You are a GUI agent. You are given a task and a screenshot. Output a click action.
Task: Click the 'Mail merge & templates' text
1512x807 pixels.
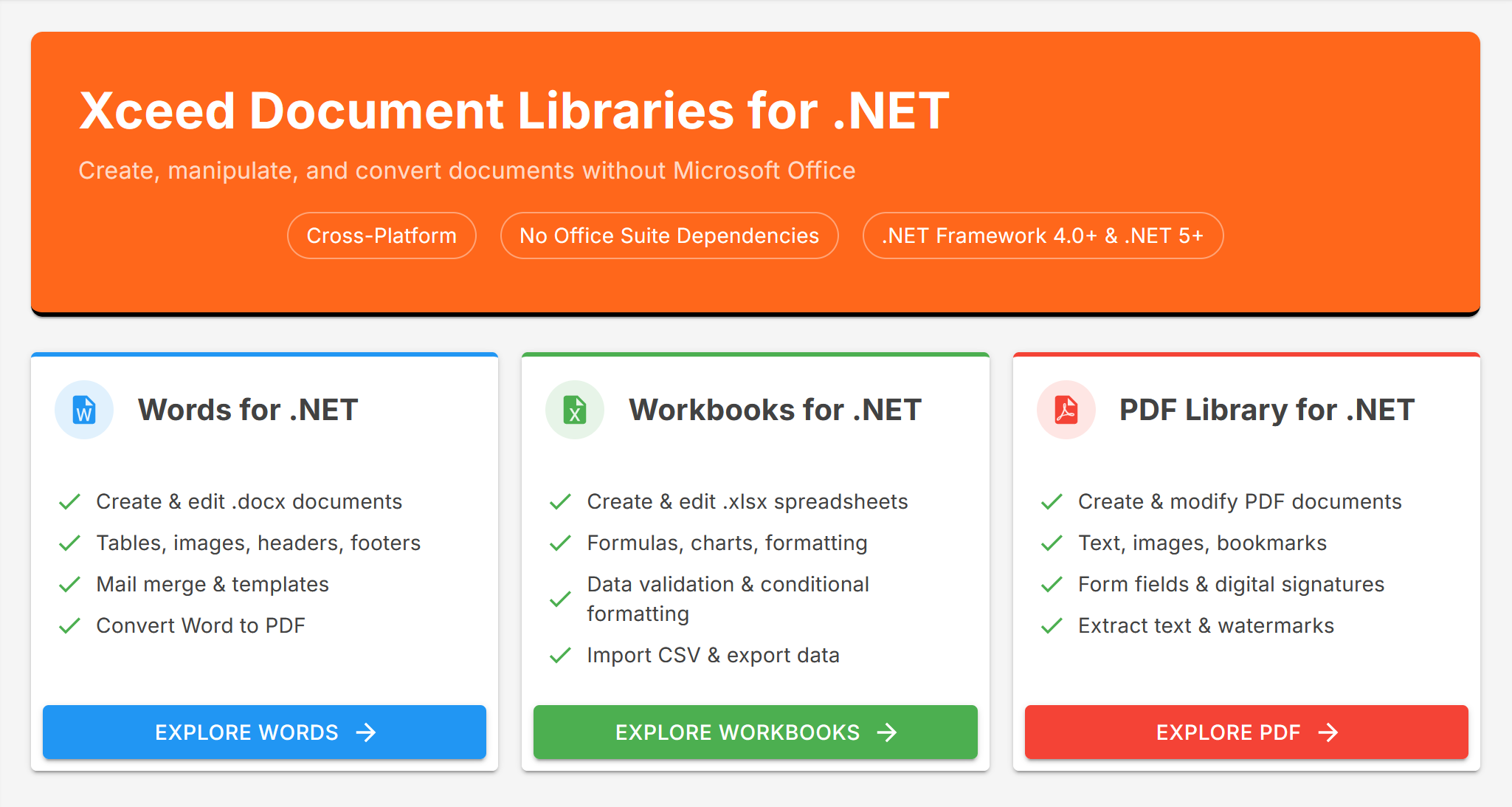coord(213,585)
